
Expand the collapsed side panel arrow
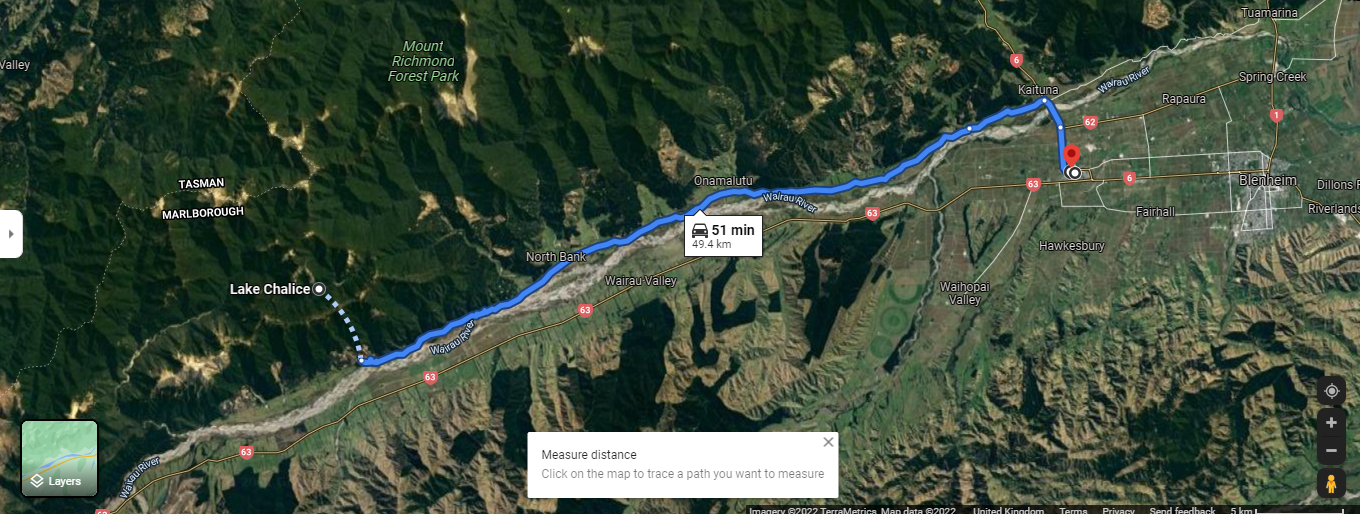[x=11, y=234]
